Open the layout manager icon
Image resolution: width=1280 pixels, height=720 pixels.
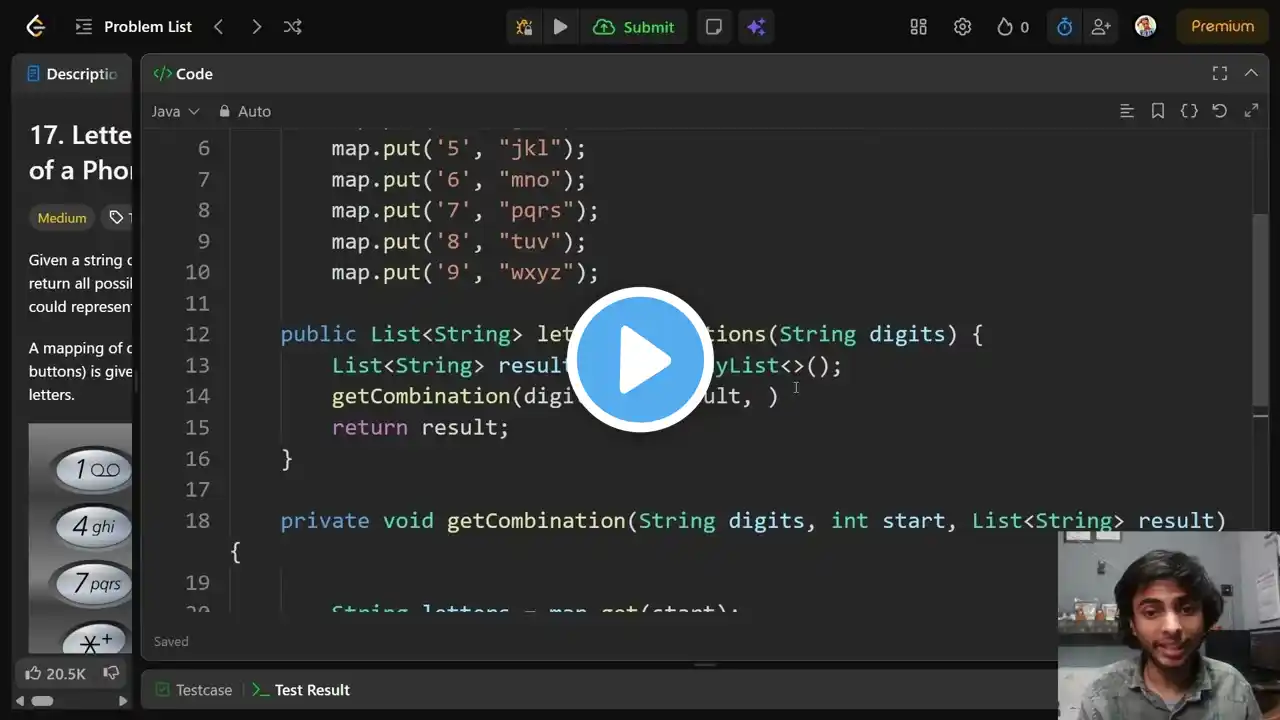pyautogui.click(x=918, y=27)
